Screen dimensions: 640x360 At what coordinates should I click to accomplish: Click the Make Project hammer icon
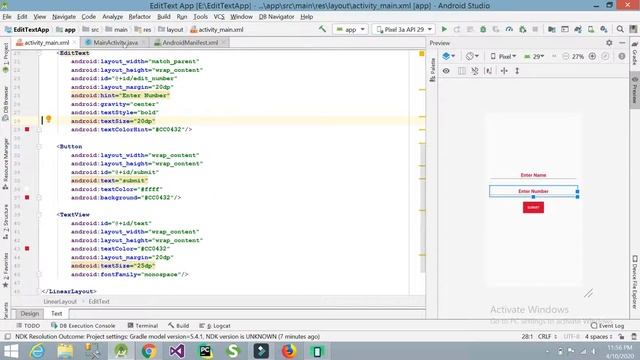(x=322, y=29)
